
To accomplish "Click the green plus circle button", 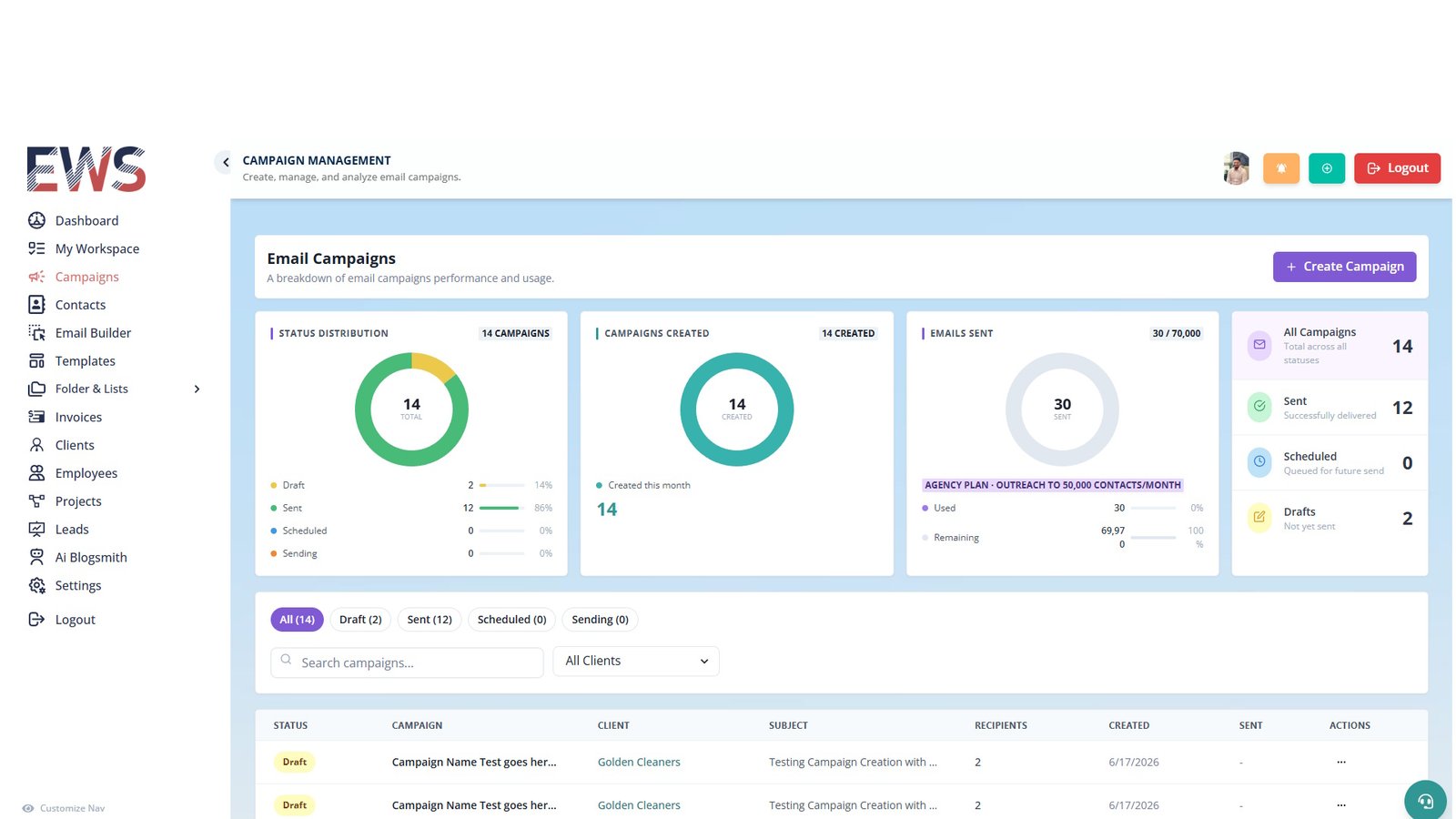I will (x=1327, y=168).
